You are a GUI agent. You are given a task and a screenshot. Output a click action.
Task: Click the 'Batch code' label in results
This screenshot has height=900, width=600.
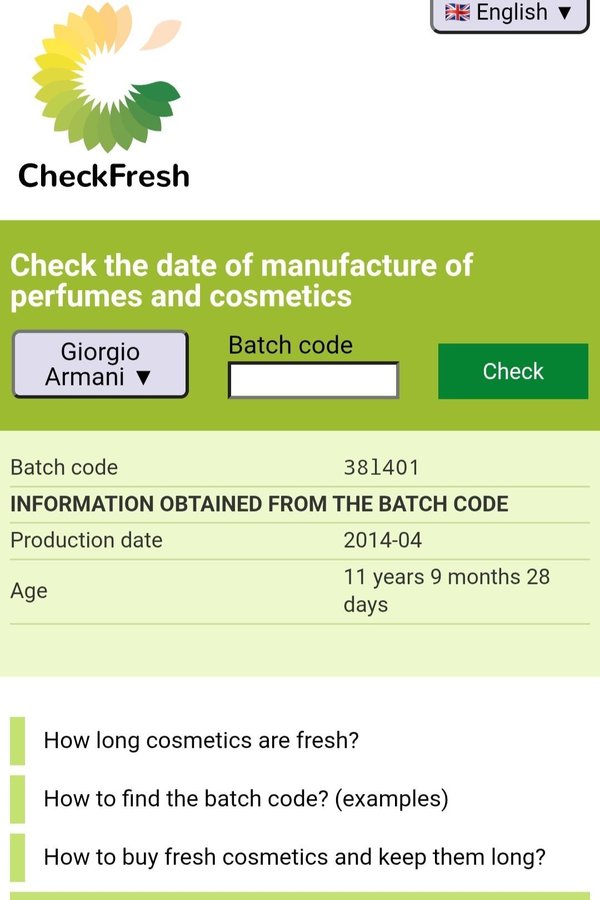64,467
